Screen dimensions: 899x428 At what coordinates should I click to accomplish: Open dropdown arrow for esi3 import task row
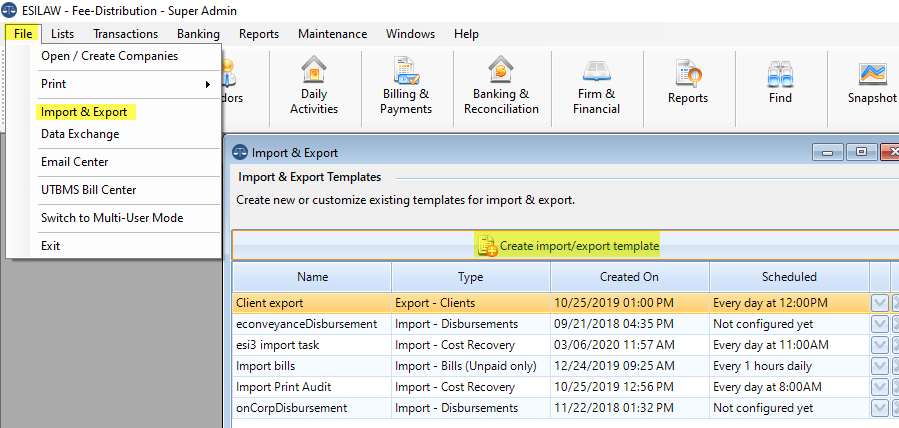880,345
